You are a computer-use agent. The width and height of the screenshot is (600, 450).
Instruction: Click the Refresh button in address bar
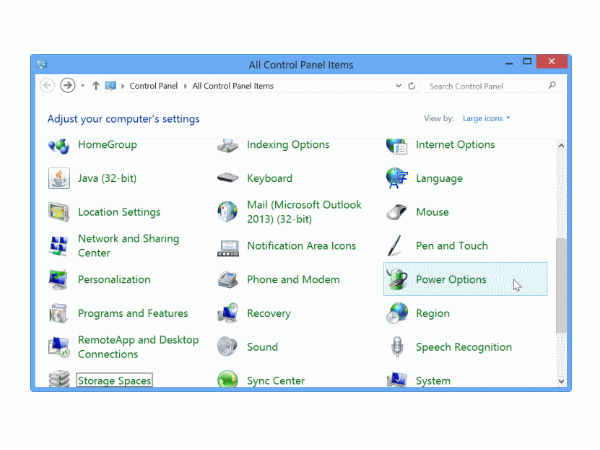412,86
